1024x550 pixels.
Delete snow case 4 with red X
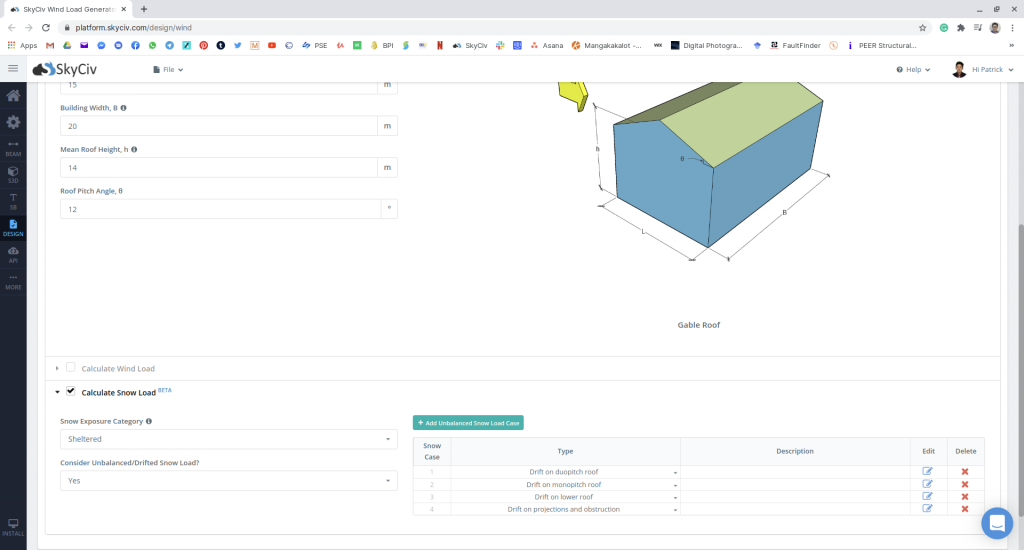965,509
